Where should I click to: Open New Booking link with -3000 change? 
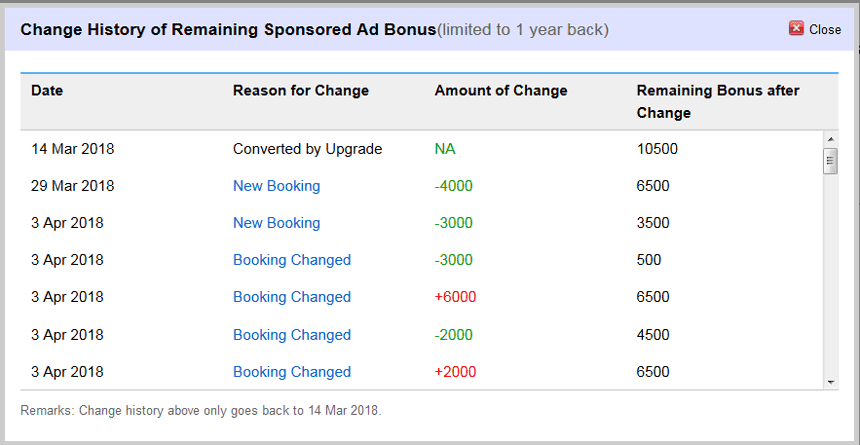(276, 223)
